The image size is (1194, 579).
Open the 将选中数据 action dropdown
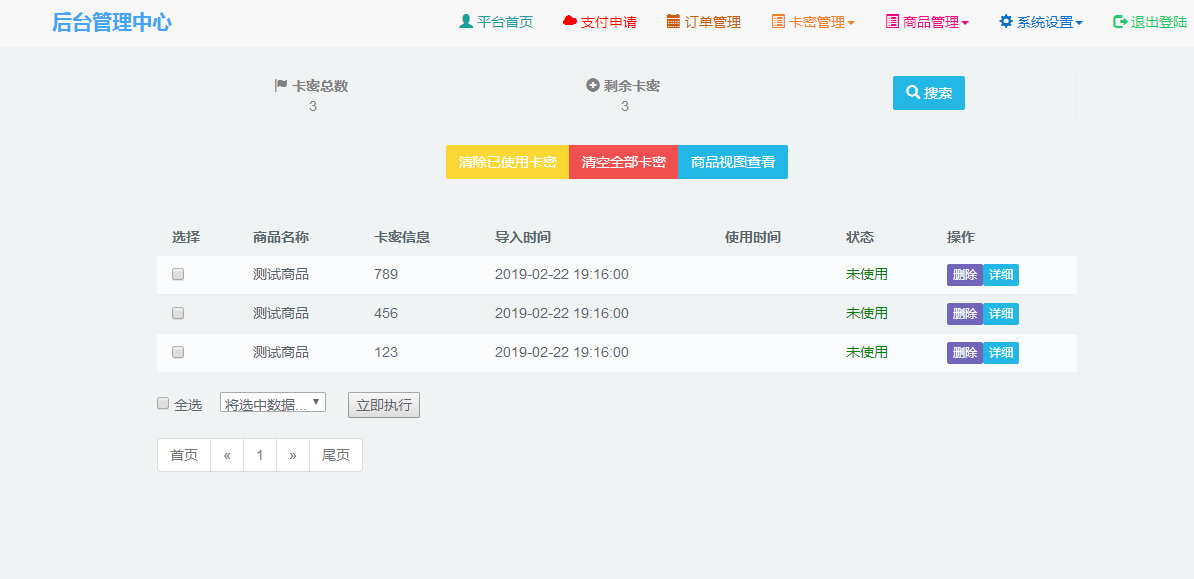click(x=272, y=402)
